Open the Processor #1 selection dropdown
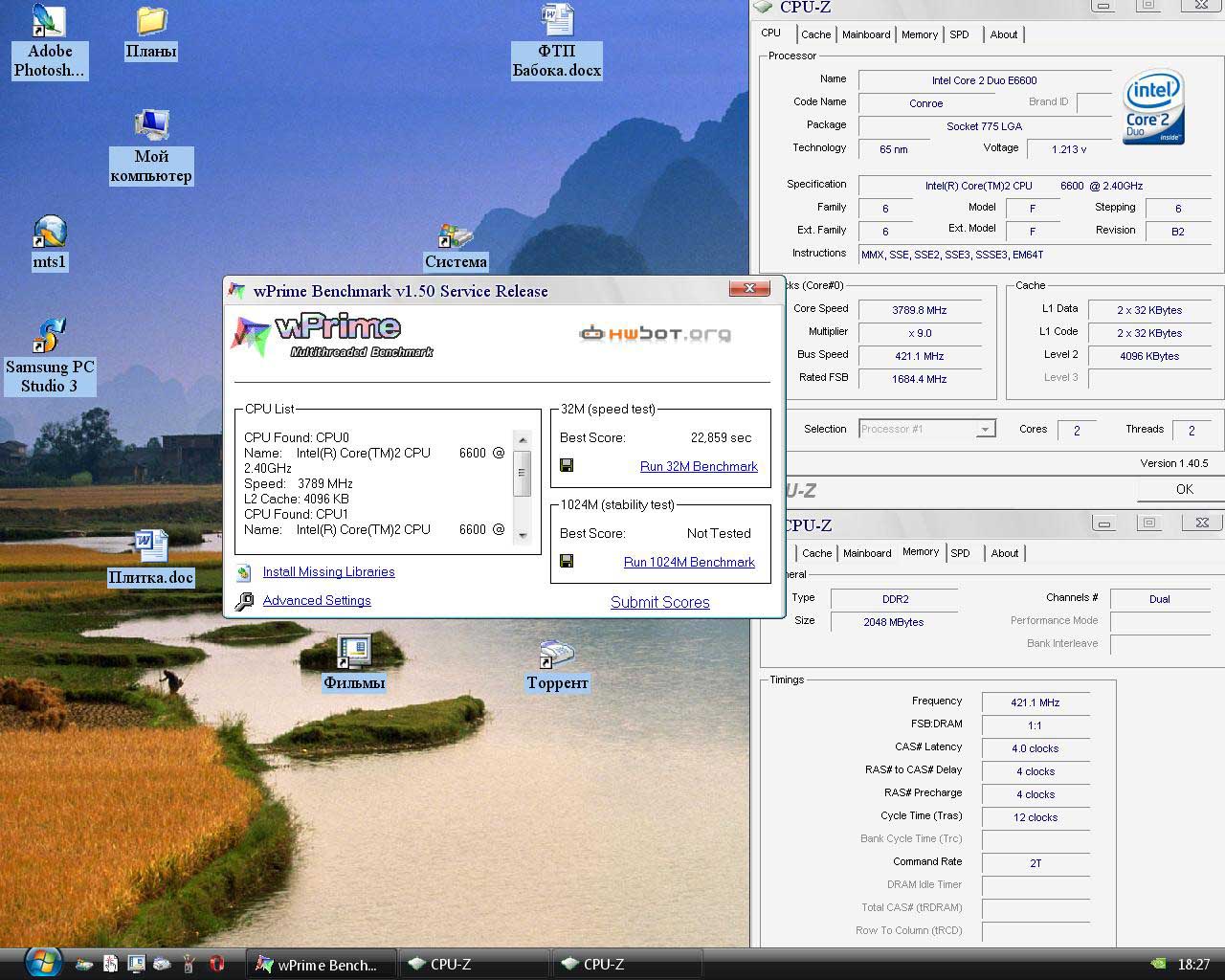 click(927, 429)
